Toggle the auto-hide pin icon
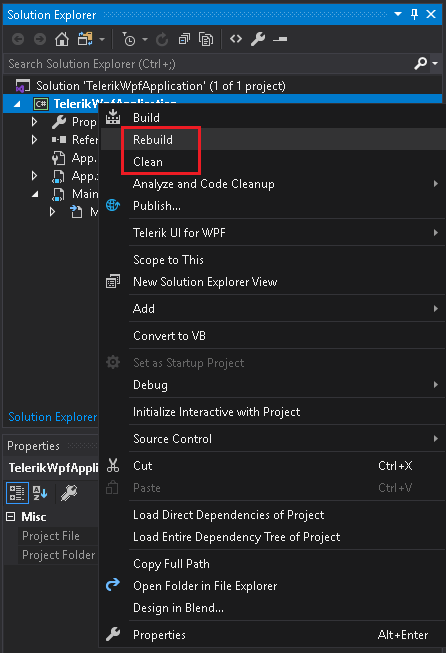 [x=414, y=14]
